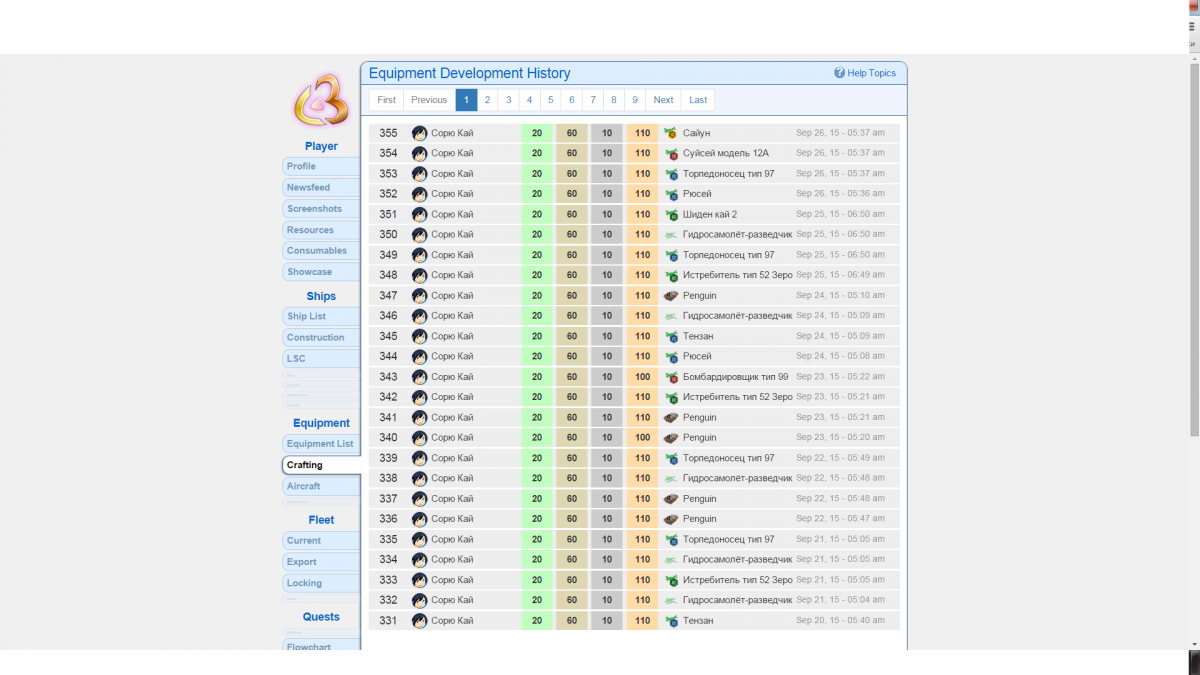Click the seaplane icon in row 350
This screenshot has height=675, width=1200.
pyautogui.click(x=671, y=235)
